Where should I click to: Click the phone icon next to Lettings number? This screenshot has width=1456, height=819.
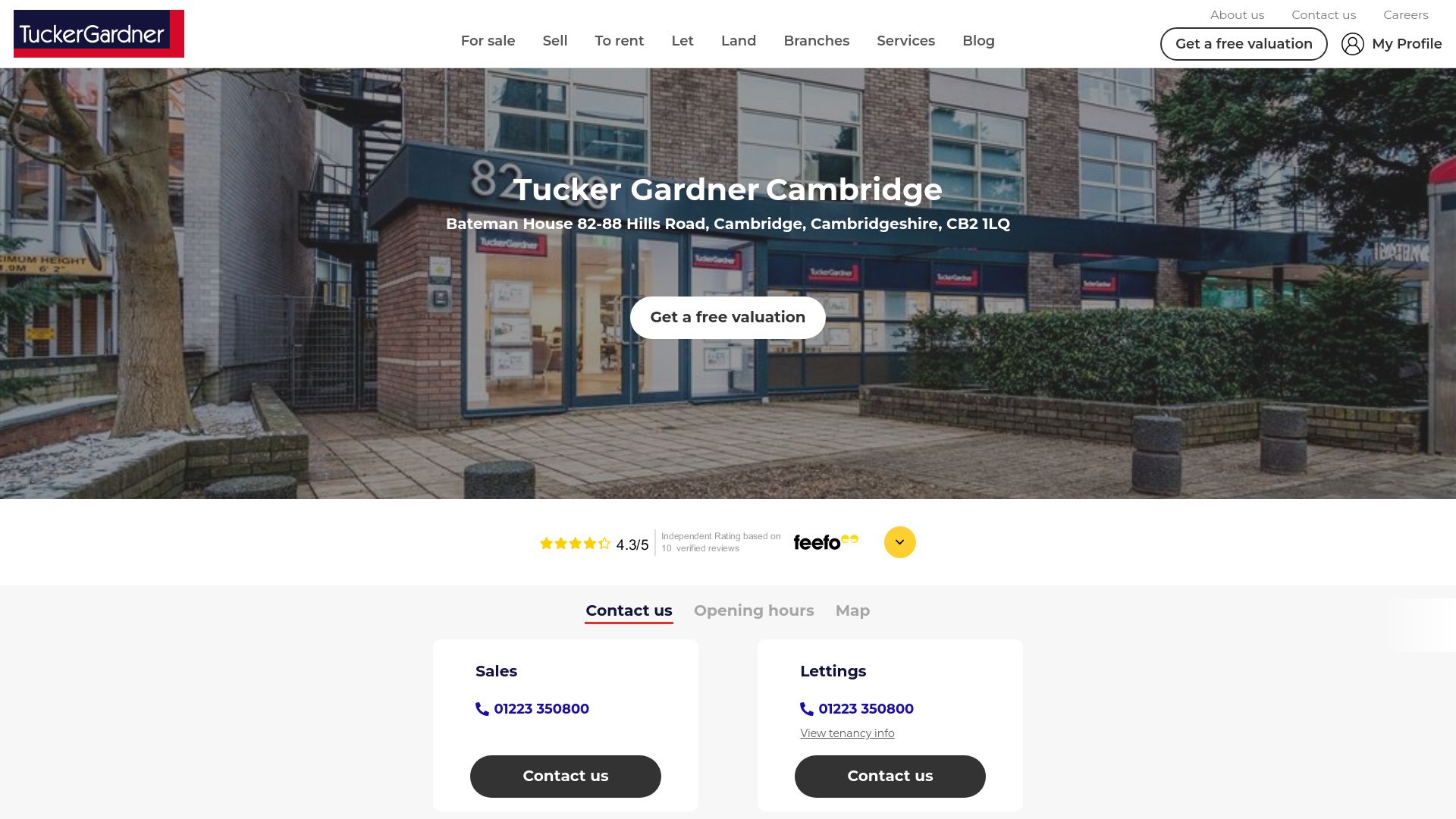click(806, 709)
